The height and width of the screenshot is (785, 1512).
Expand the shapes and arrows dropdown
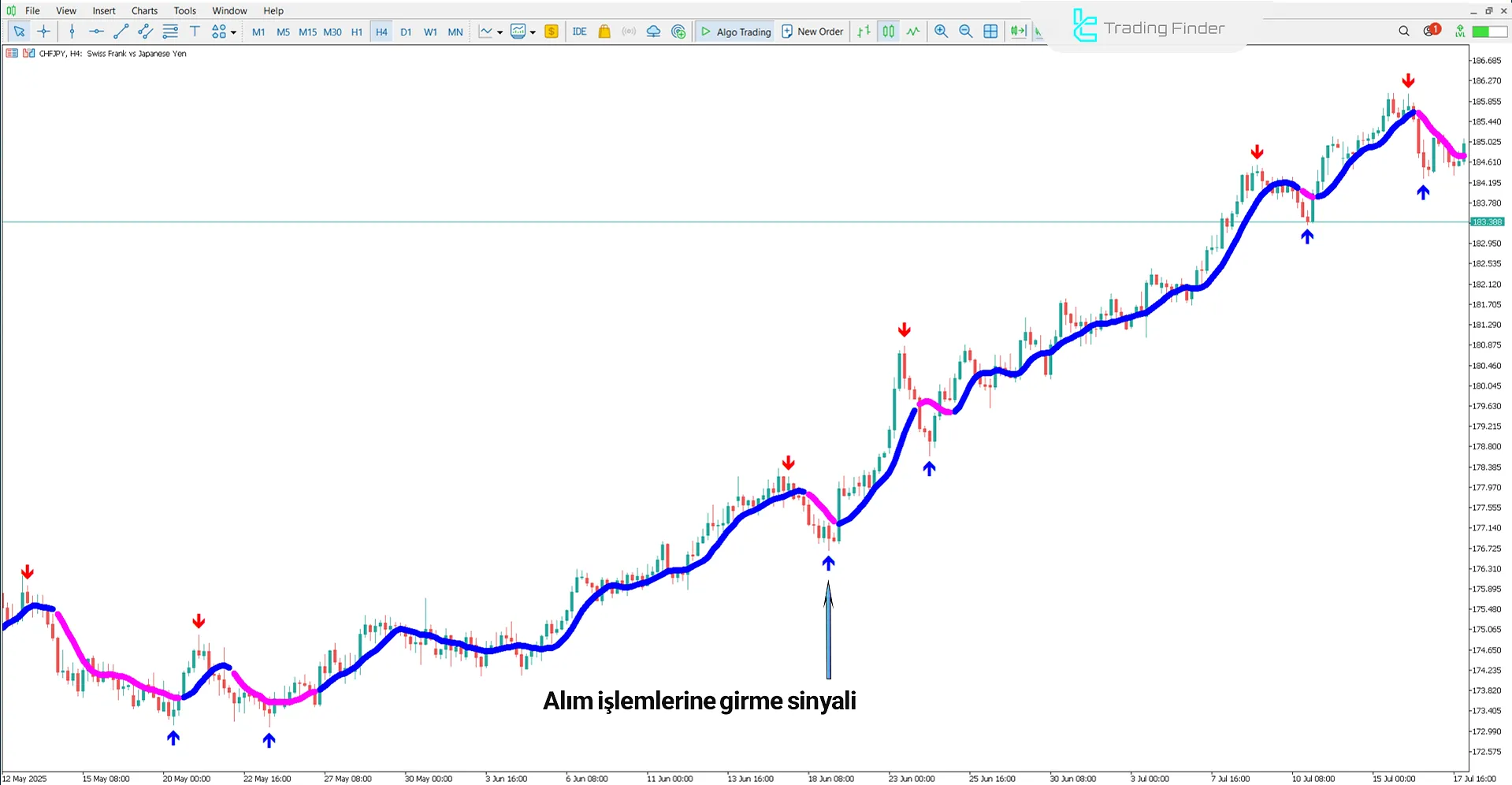234,32
